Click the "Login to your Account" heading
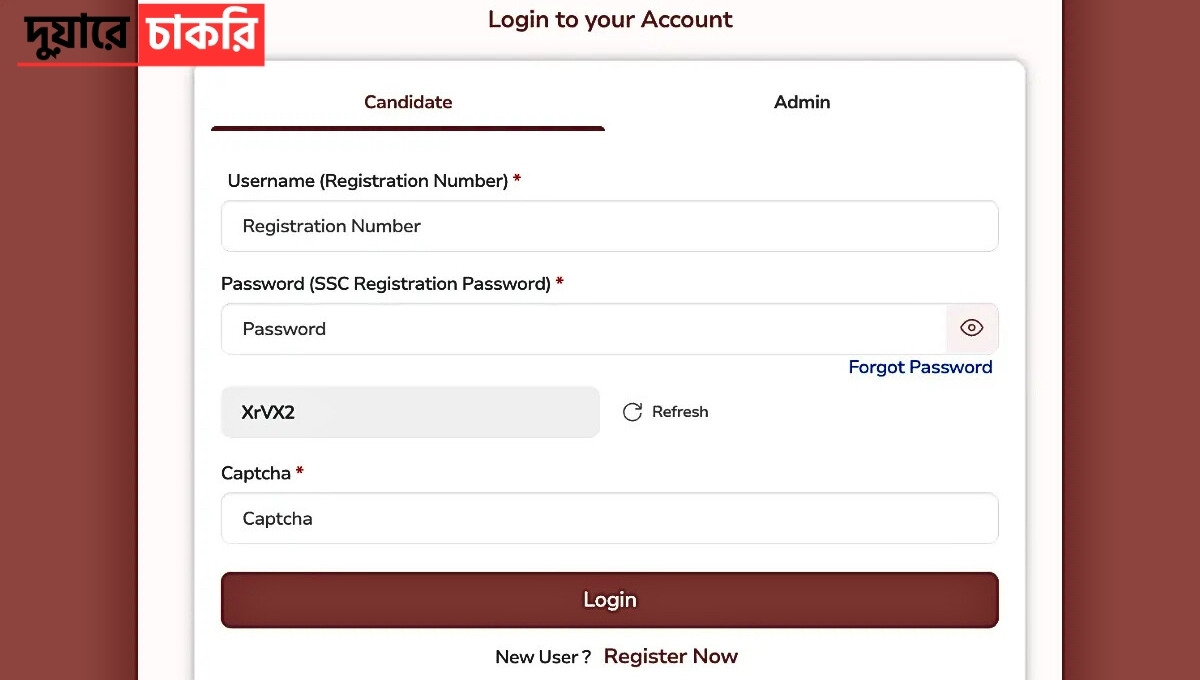This screenshot has height=680, width=1200. coord(610,19)
